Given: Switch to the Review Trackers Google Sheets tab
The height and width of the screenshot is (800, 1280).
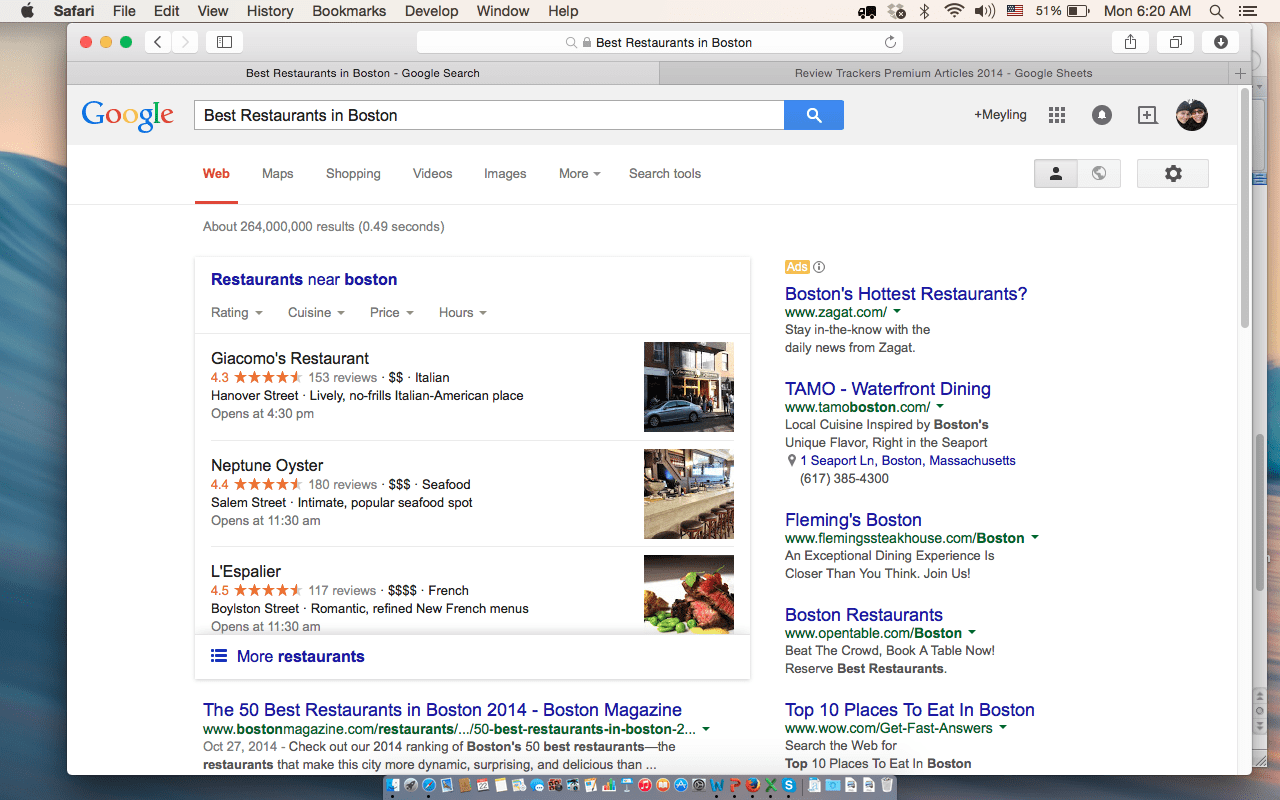Looking at the screenshot, I should (x=943, y=73).
